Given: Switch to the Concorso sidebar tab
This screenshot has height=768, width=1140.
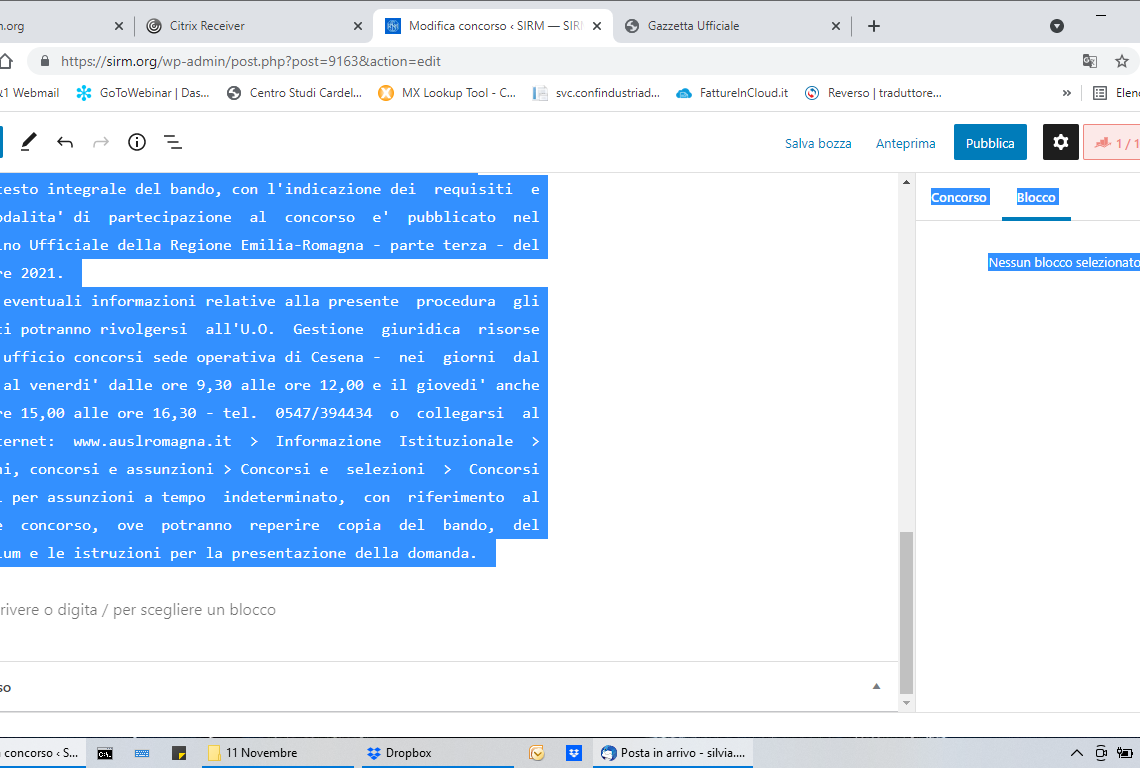Looking at the screenshot, I should pyautogui.click(x=959, y=197).
